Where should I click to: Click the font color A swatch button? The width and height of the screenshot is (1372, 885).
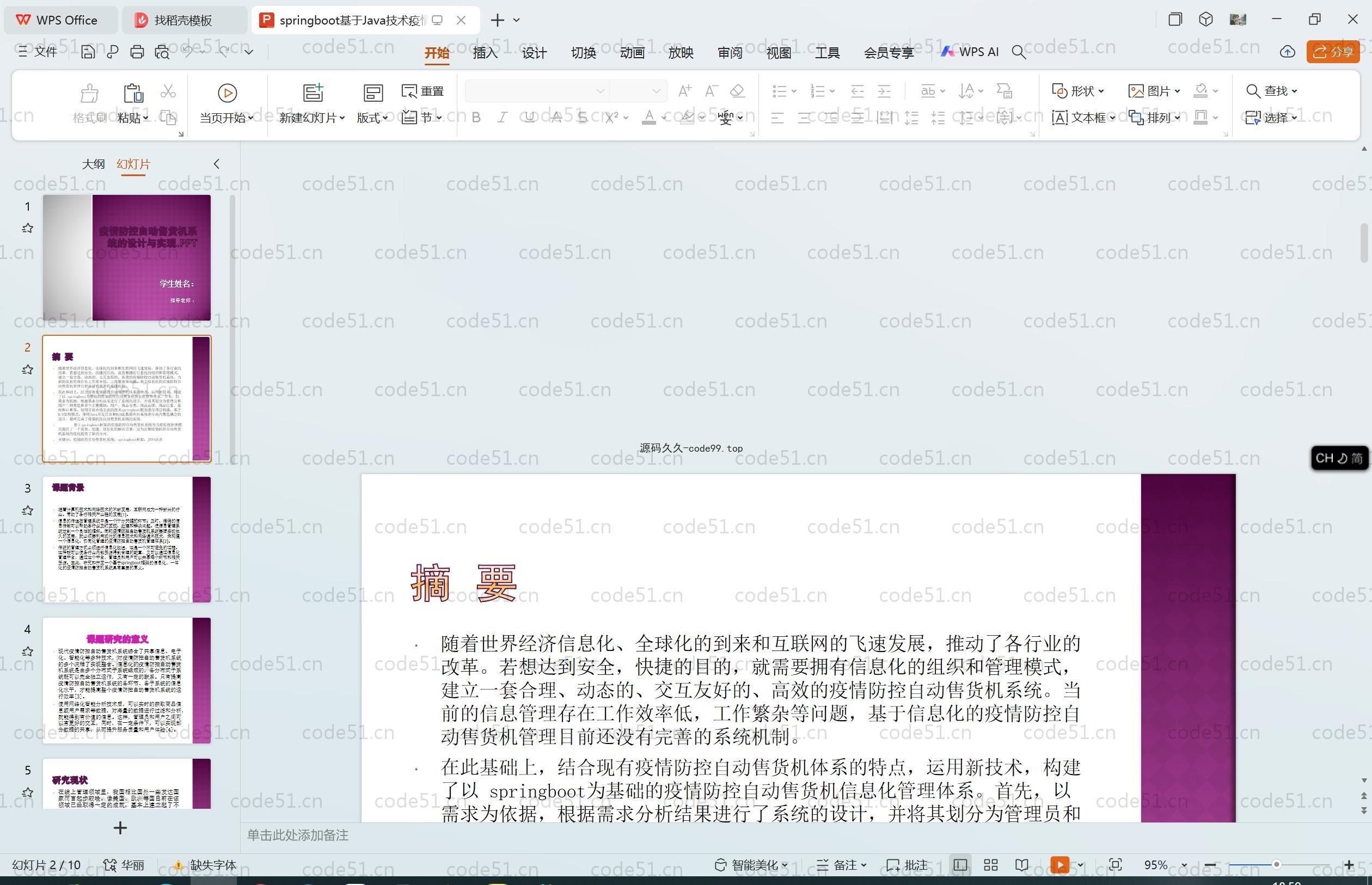click(x=649, y=117)
